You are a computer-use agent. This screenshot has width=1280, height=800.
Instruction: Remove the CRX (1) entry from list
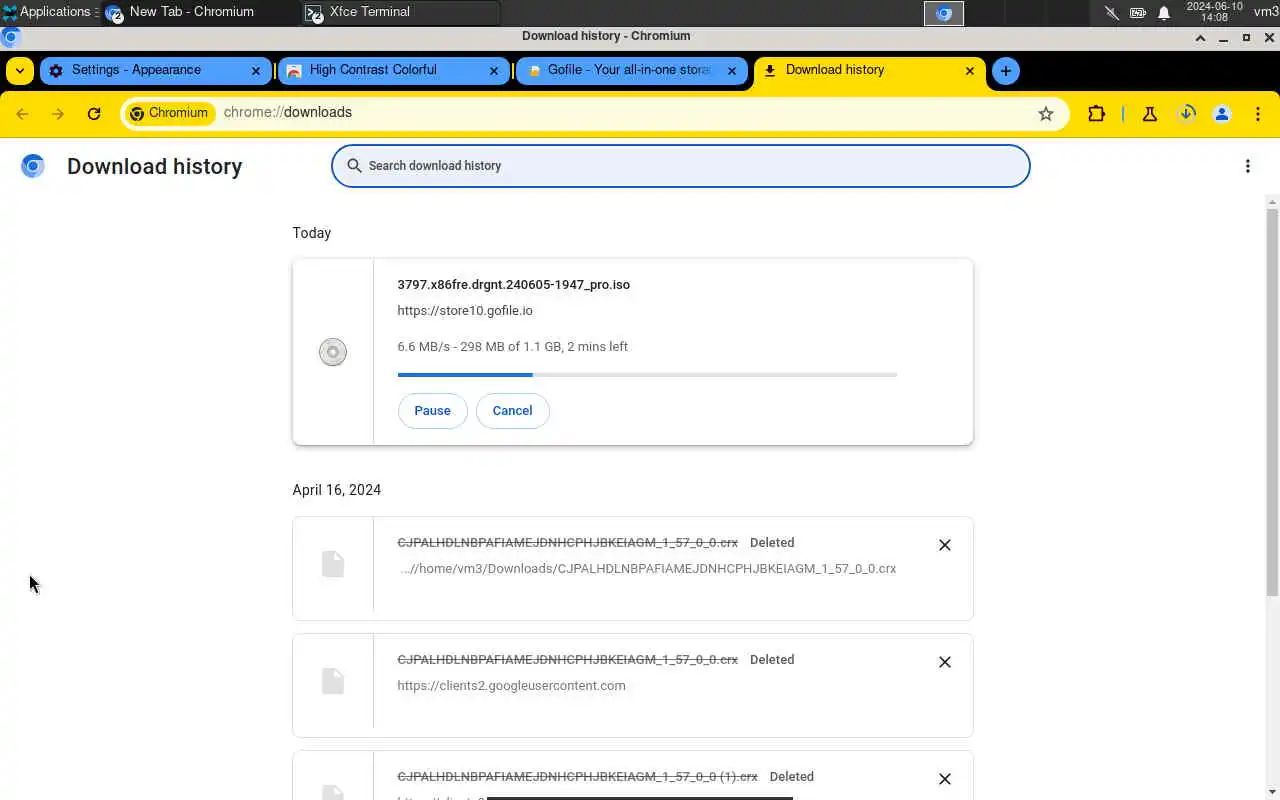pyautogui.click(x=945, y=779)
